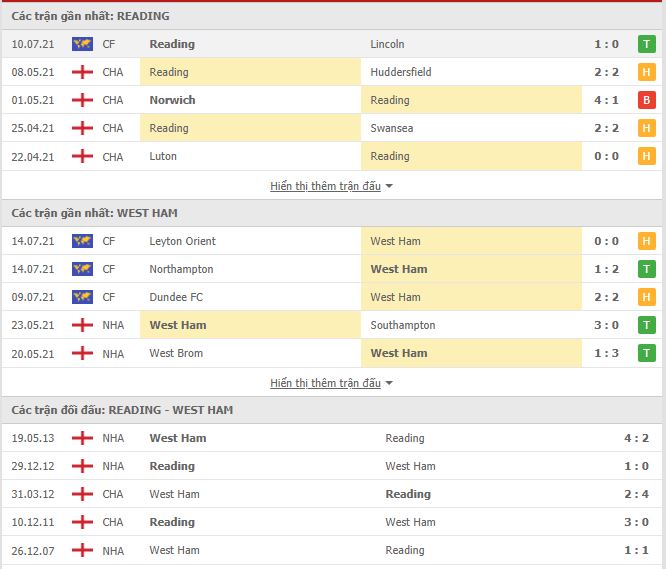Viewport: 666px width, 569px height.
Task: Click CHA label in 10.12.11 row
Action: [x=113, y=522]
